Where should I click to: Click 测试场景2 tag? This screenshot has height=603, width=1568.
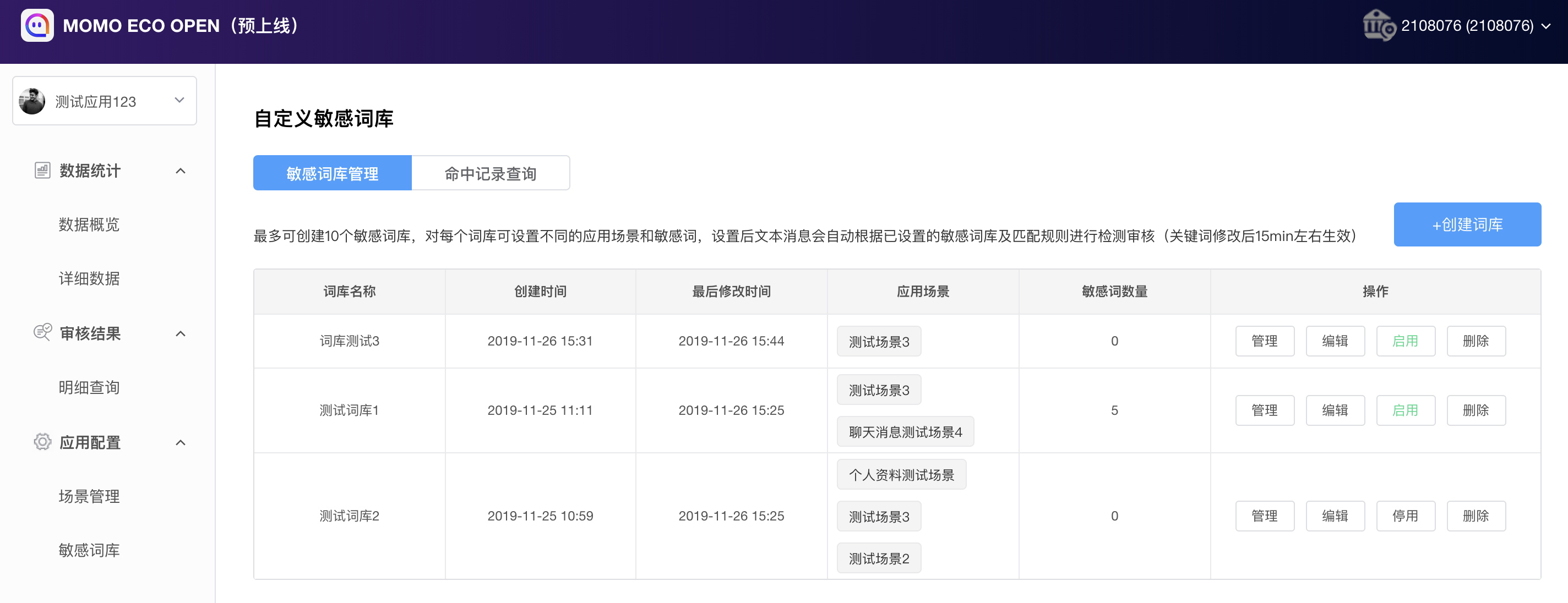click(879, 558)
